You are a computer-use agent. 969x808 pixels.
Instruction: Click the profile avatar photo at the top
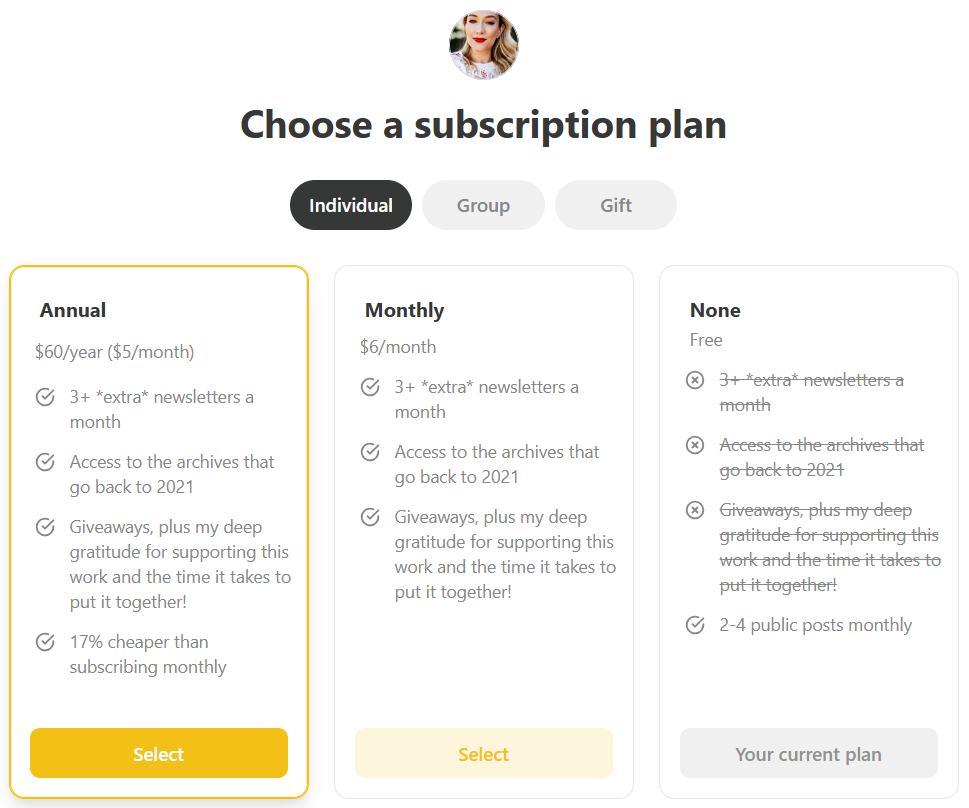tap(483, 44)
